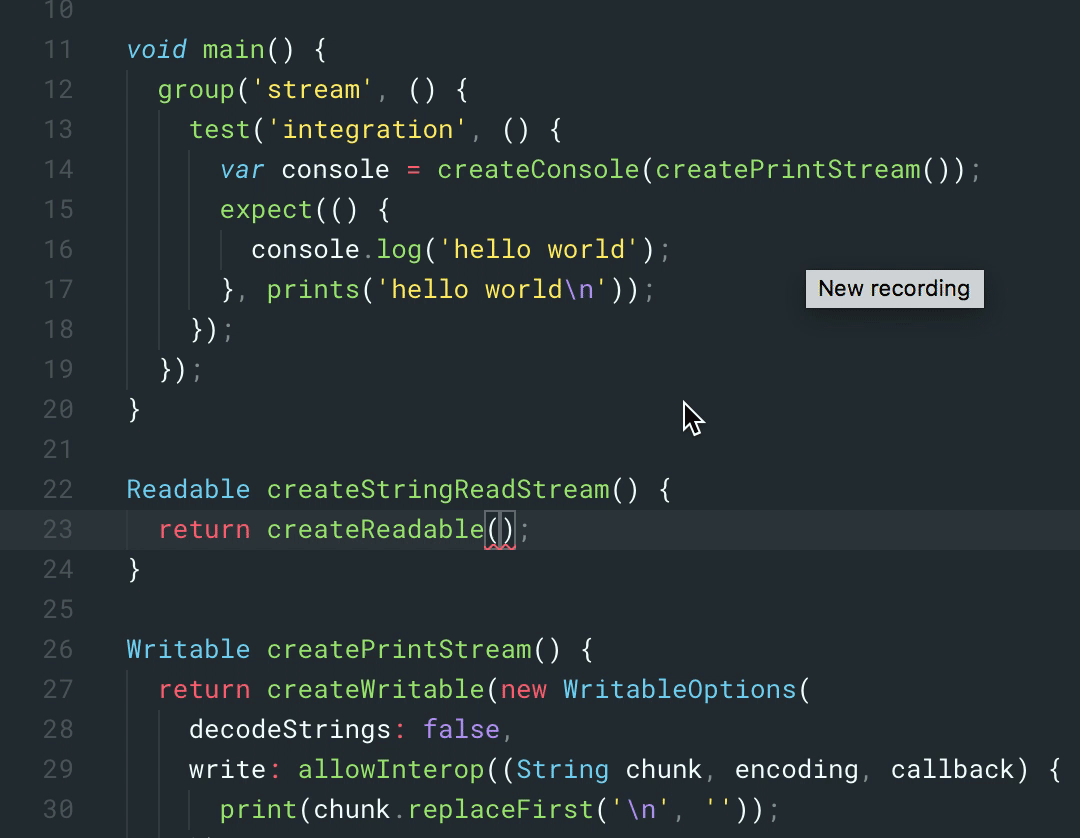Viewport: 1080px width, 838px height.
Task: Click line number 25 in gutter
Action: 58,609
